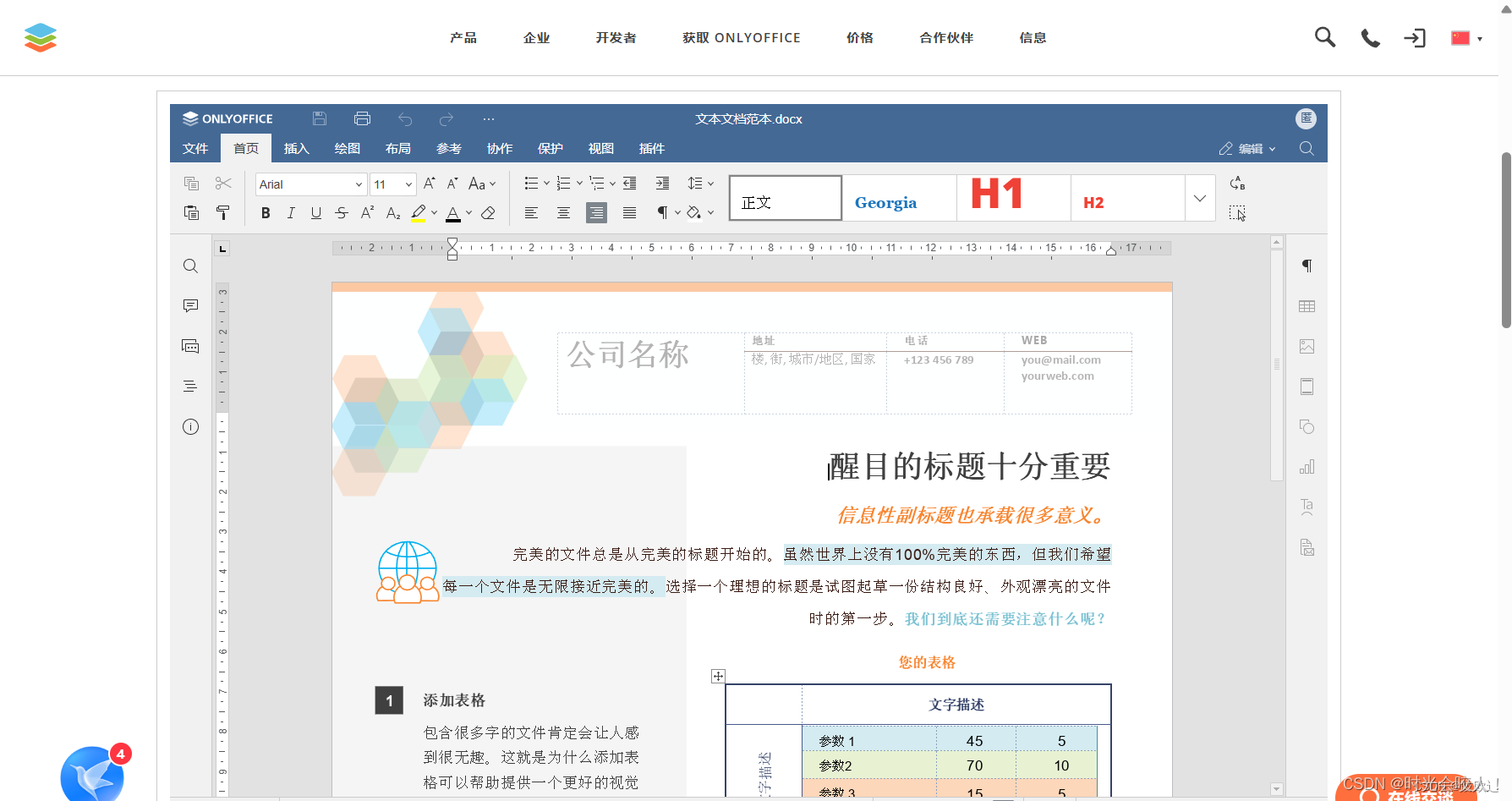Switch to the 布局 tab
This screenshot has width=1512, height=801.
tap(398, 148)
